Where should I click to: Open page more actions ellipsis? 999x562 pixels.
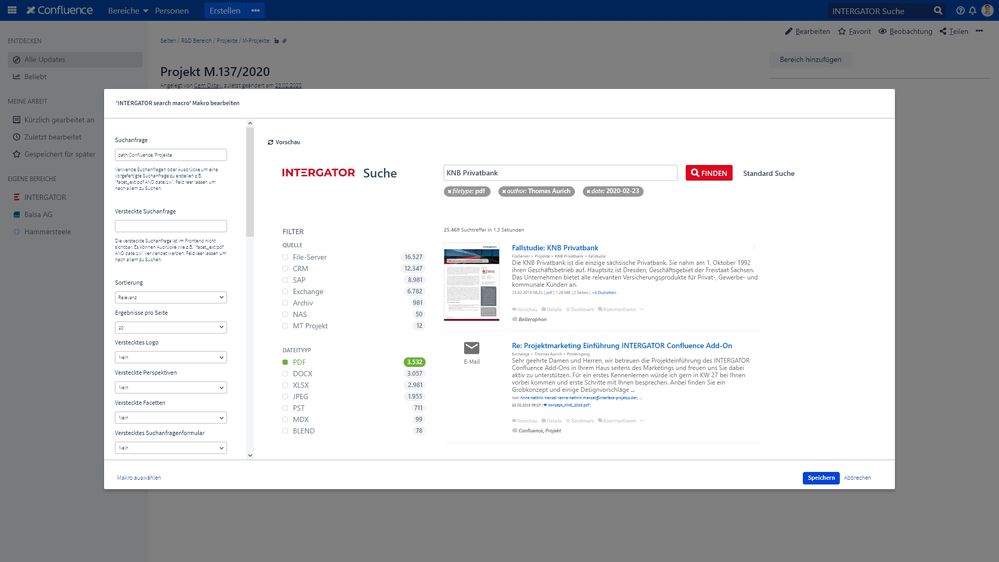click(979, 31)
